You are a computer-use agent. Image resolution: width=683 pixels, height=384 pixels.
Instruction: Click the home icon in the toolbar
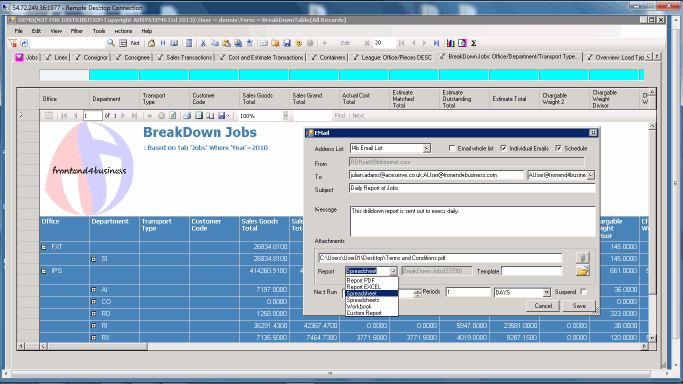tap(151, 43)
